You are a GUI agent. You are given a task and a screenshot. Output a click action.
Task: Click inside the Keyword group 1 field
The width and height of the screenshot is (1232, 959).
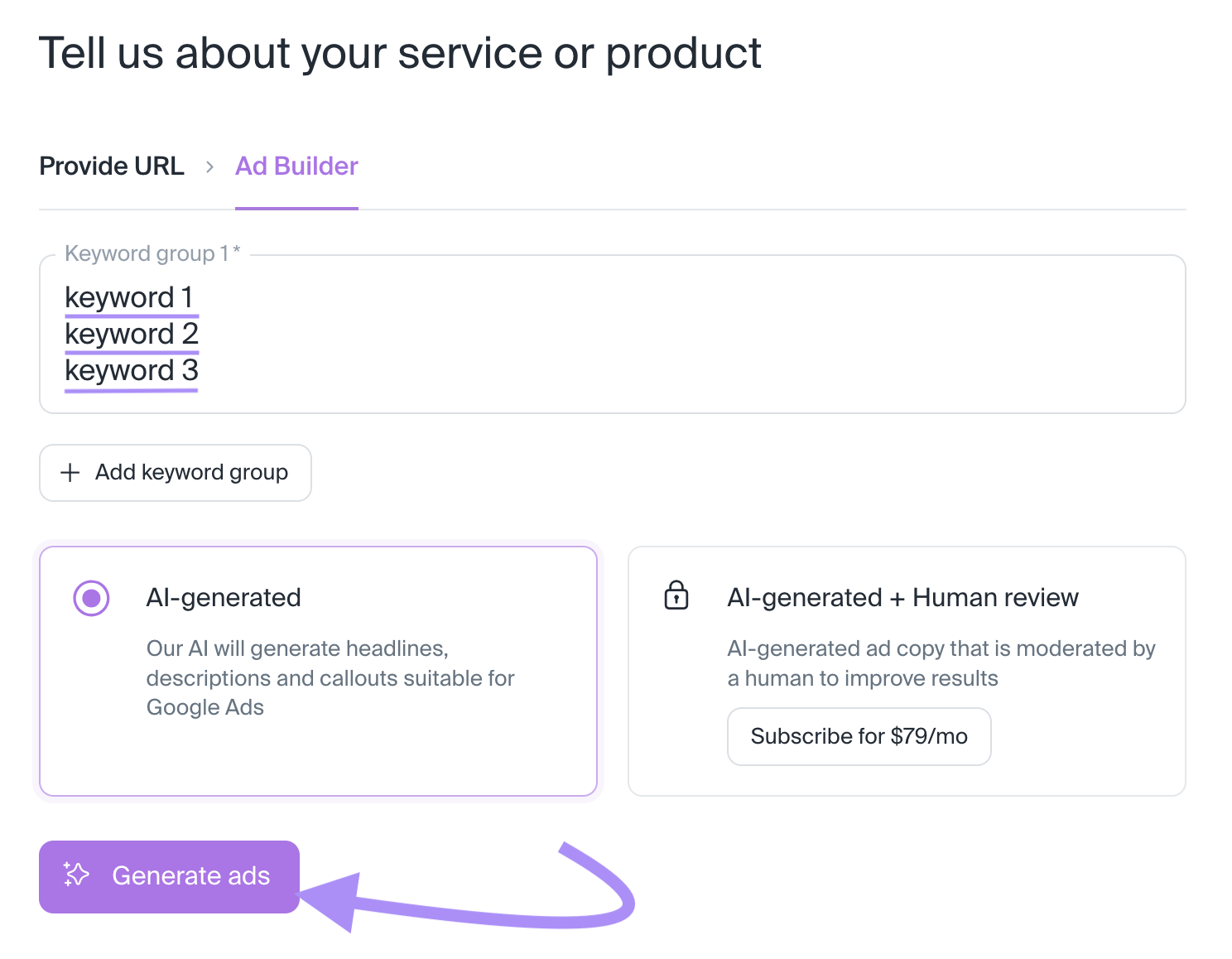click(580, 331)
